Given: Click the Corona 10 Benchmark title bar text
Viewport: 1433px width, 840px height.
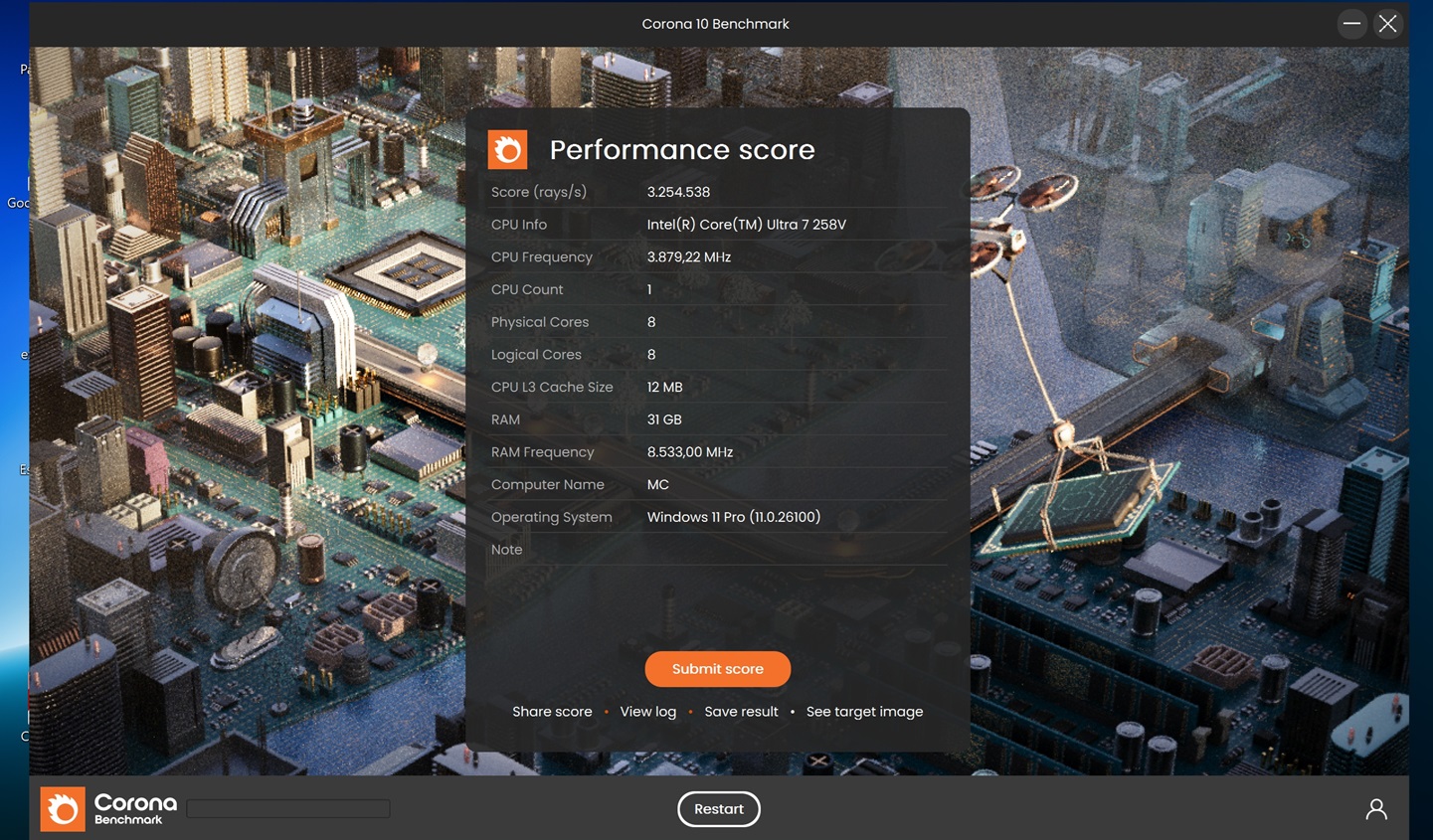Looking at the screenshot, I should 715,24.
